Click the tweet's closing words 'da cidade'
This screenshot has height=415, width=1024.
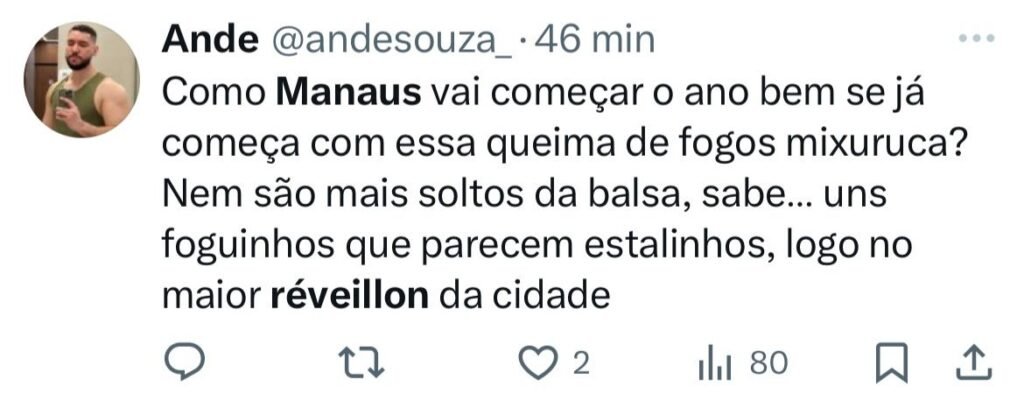pos(524,297)
